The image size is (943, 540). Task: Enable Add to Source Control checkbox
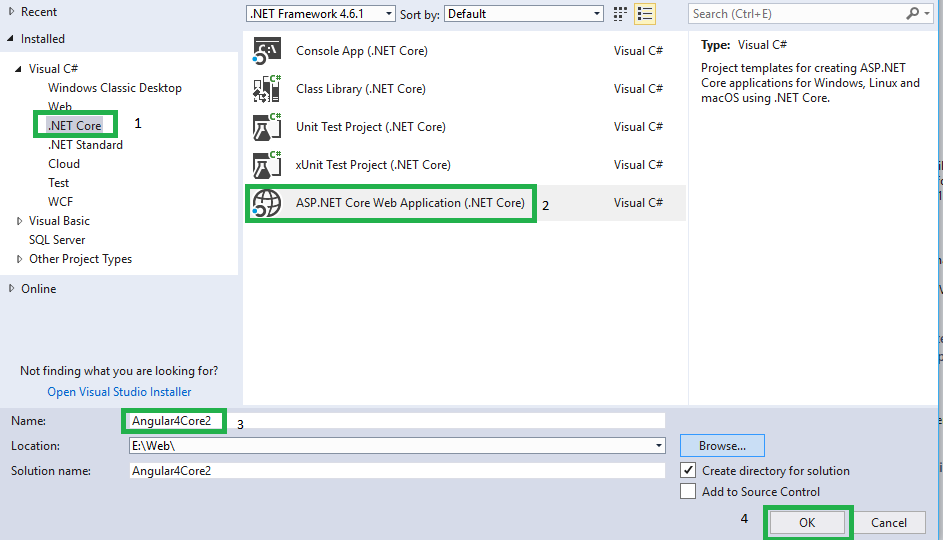pyautogui.click(x=688, y=491)
